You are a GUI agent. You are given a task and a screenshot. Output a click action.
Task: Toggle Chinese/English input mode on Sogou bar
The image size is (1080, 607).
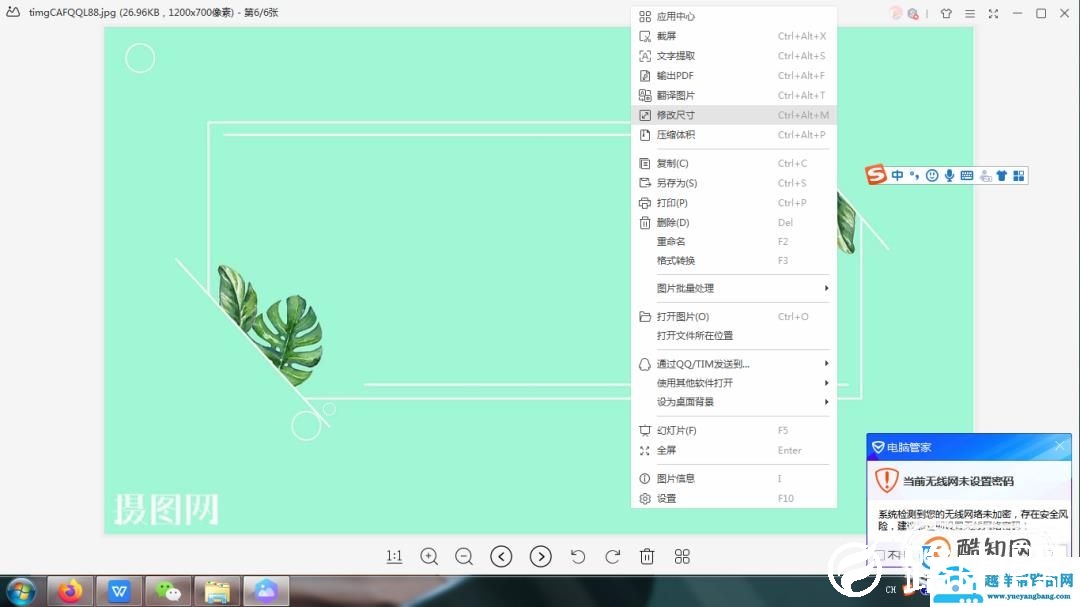click(897, 175)
